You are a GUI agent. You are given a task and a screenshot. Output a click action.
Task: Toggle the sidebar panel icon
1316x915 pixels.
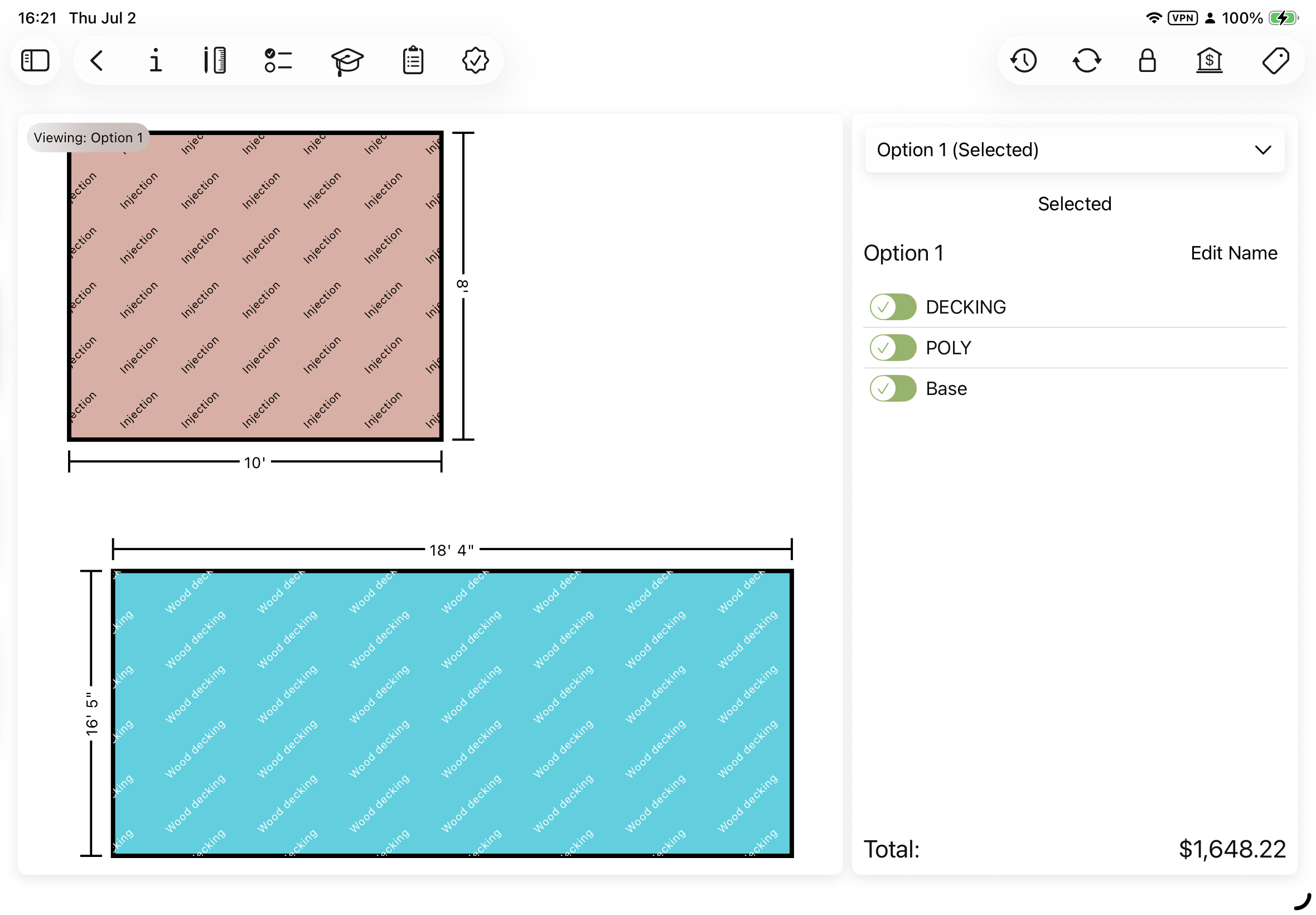point(36,60)
